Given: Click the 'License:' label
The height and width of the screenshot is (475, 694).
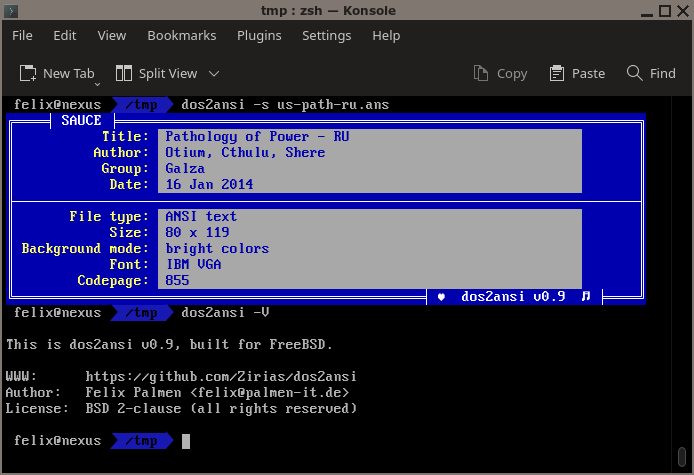Looking at the screenshot, I should click(37, 408).
